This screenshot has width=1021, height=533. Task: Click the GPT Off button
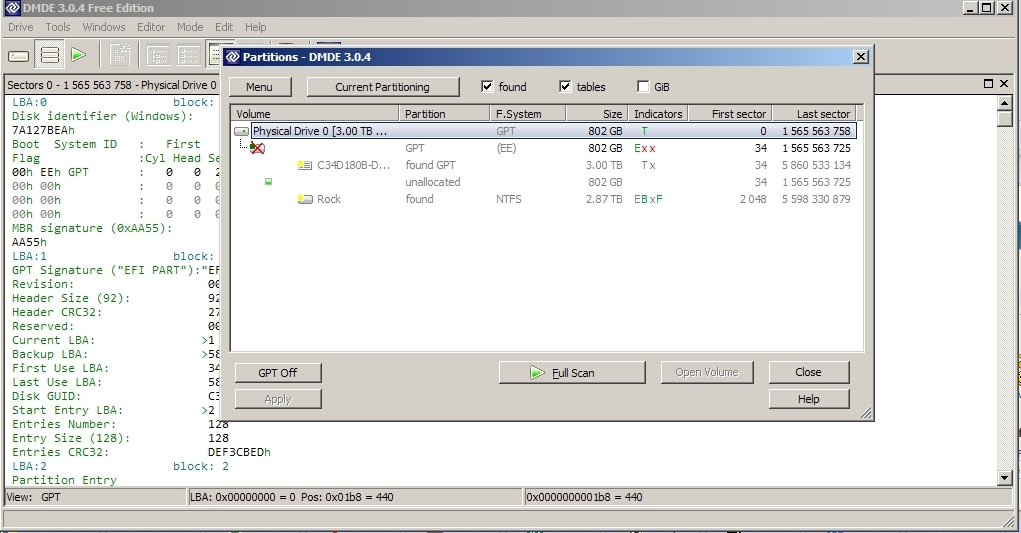tap(277, 373)
